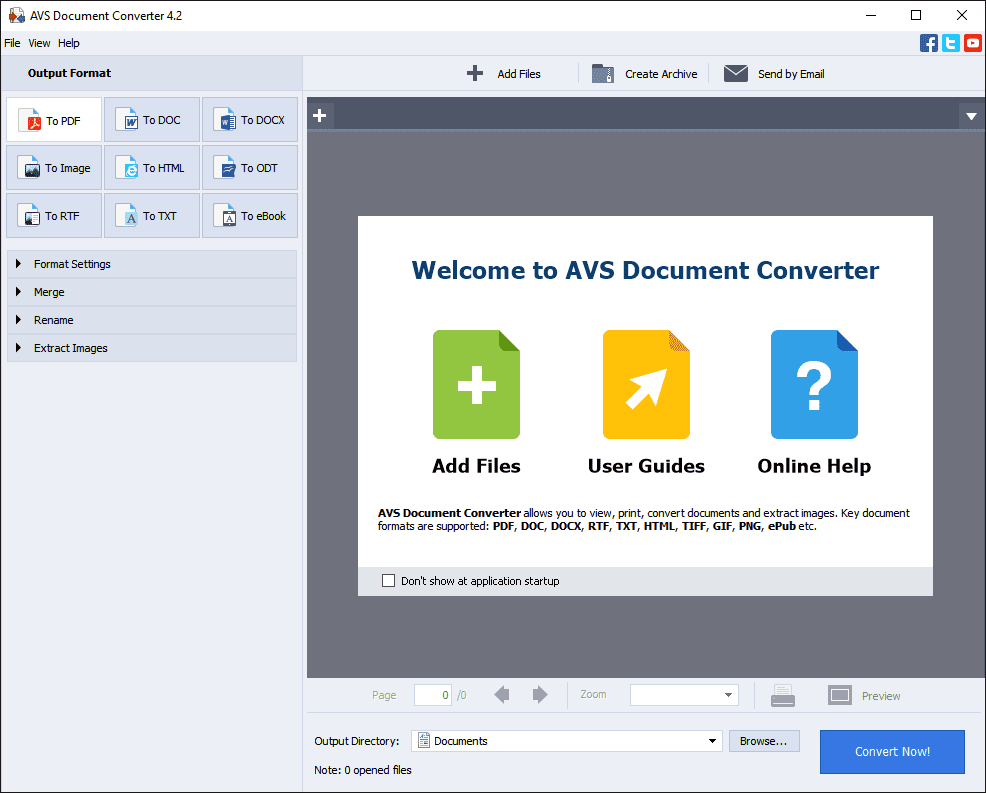
Task: Minimize the AVS Document Converter window
Action: click(x=871, y=15)
